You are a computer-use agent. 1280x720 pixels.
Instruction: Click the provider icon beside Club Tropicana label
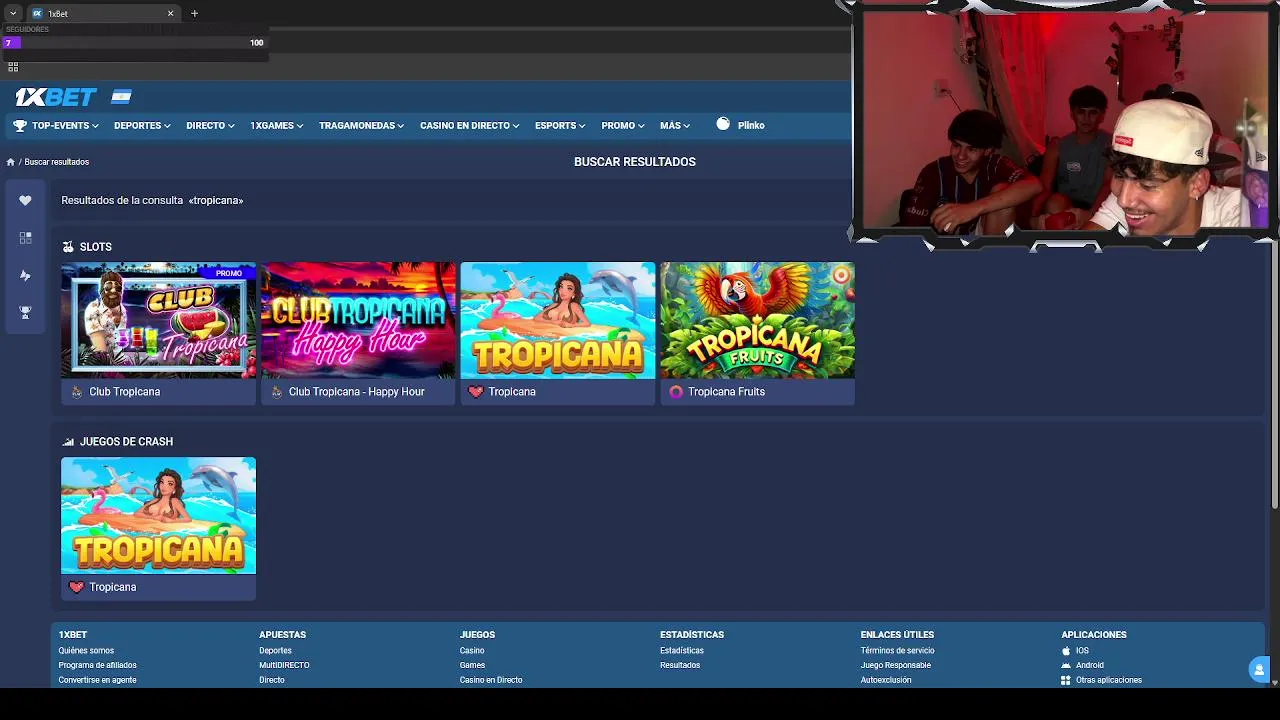(77, 392)
